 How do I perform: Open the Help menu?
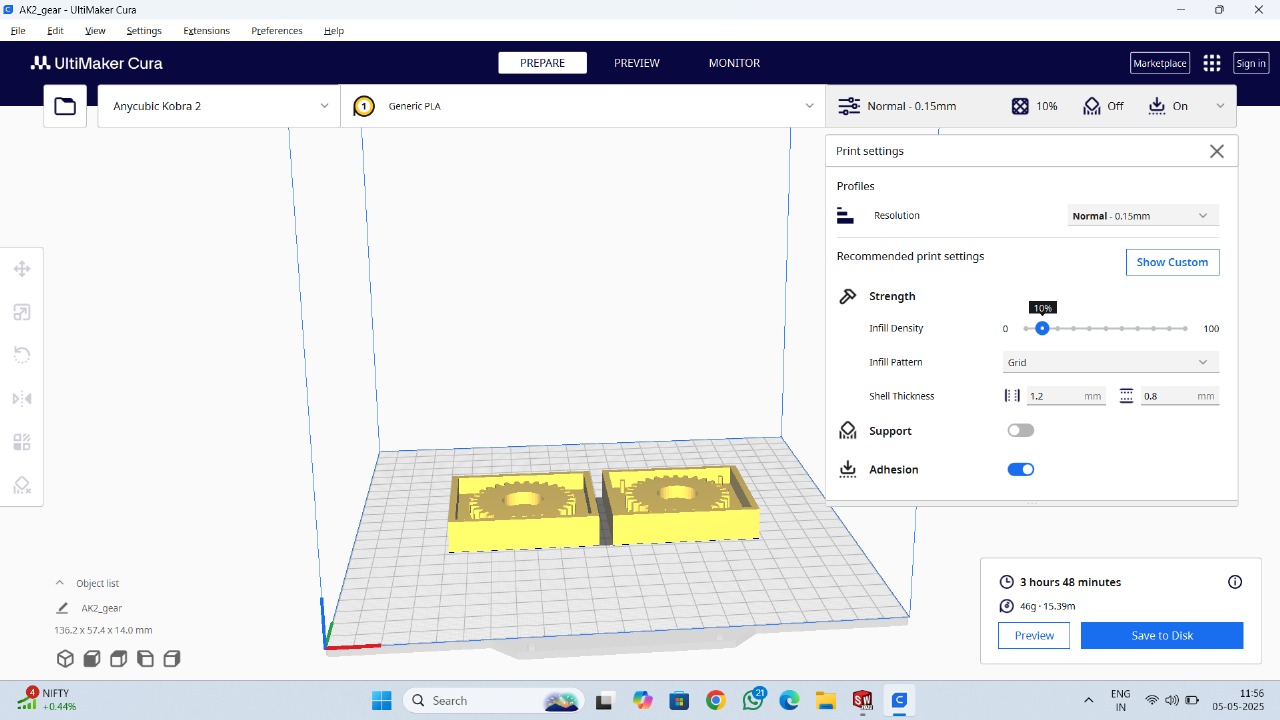click(334, 31)
